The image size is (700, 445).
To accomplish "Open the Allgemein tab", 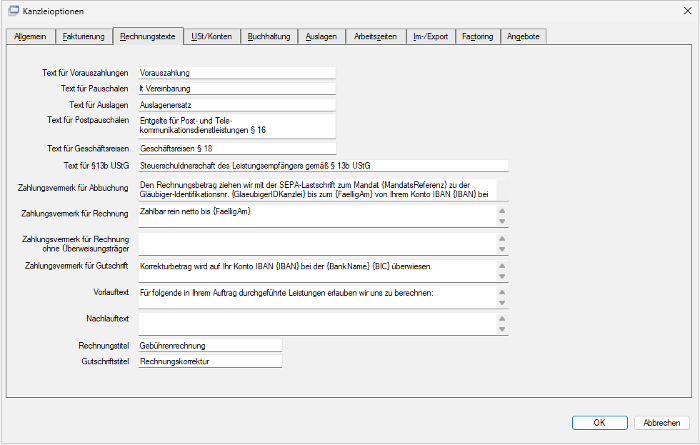I will (x=30, y=37).
